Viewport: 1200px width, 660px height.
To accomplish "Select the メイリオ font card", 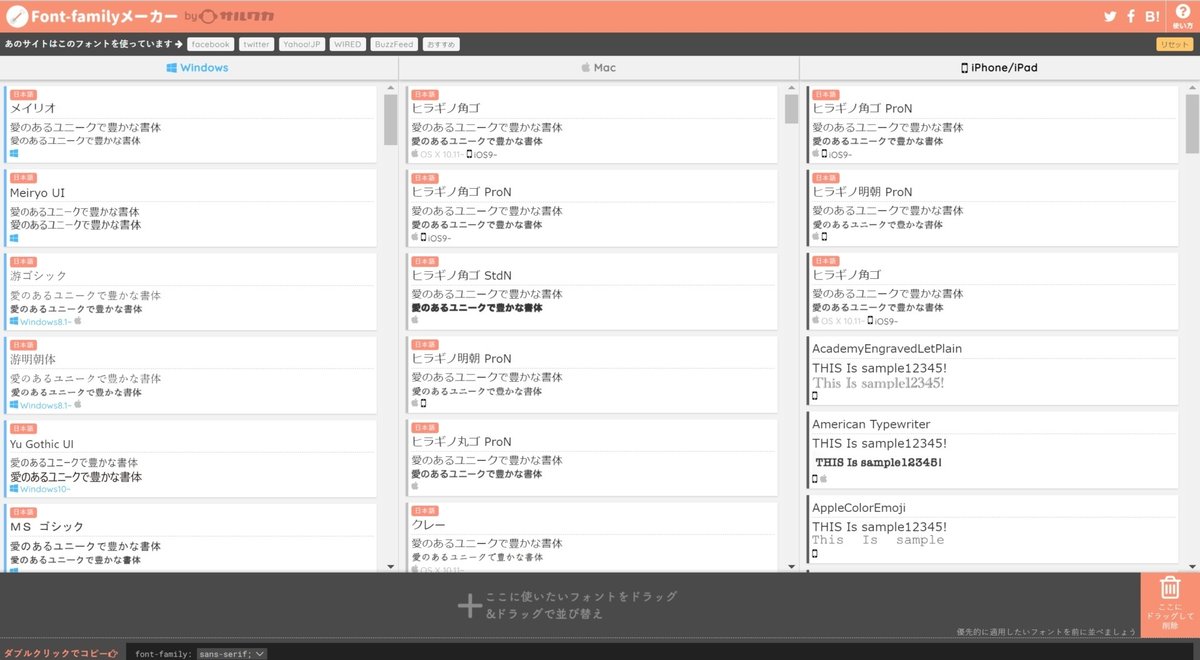I will point(191,124).
